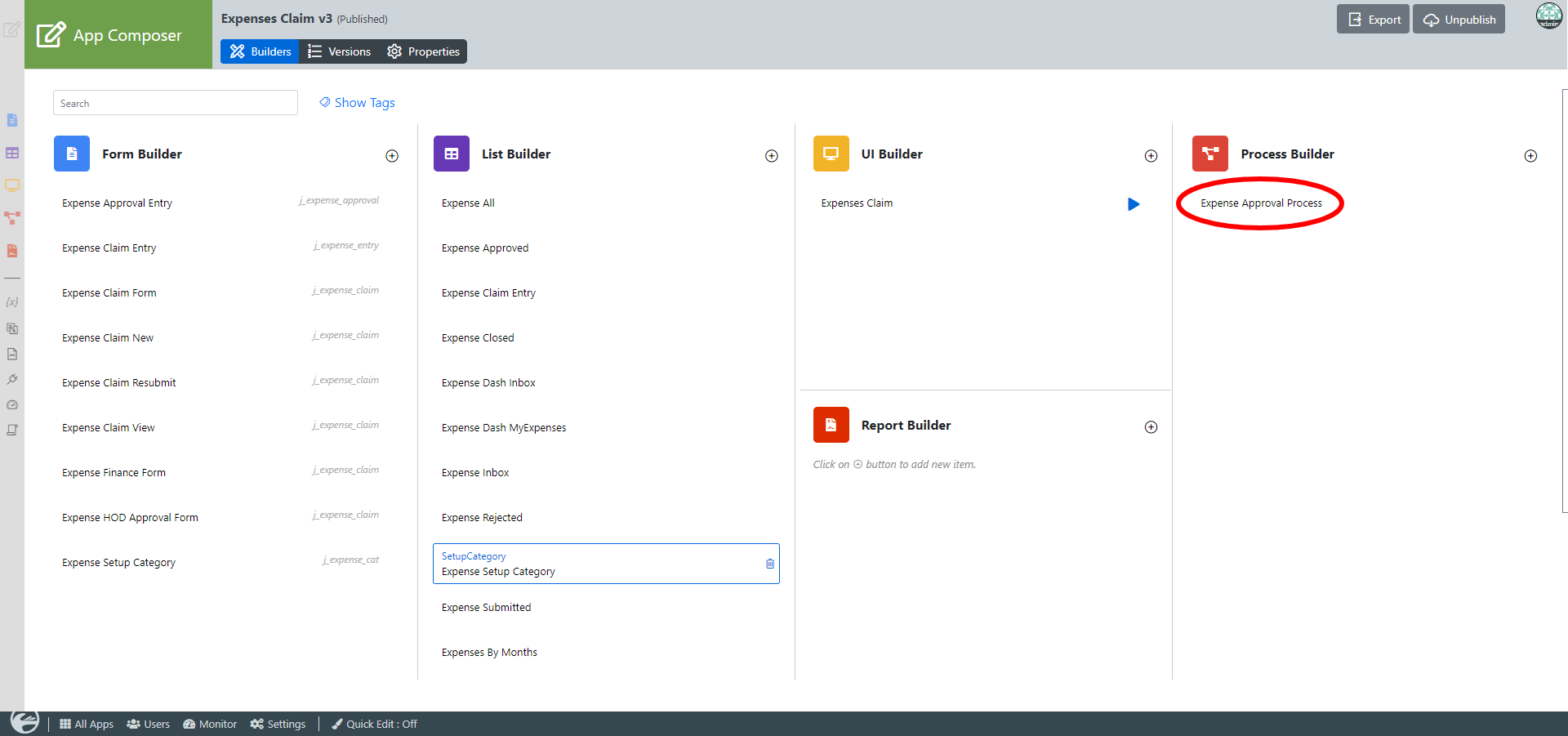Click the add button in Form Builder
1568x736 pixels.
[392, 156]
